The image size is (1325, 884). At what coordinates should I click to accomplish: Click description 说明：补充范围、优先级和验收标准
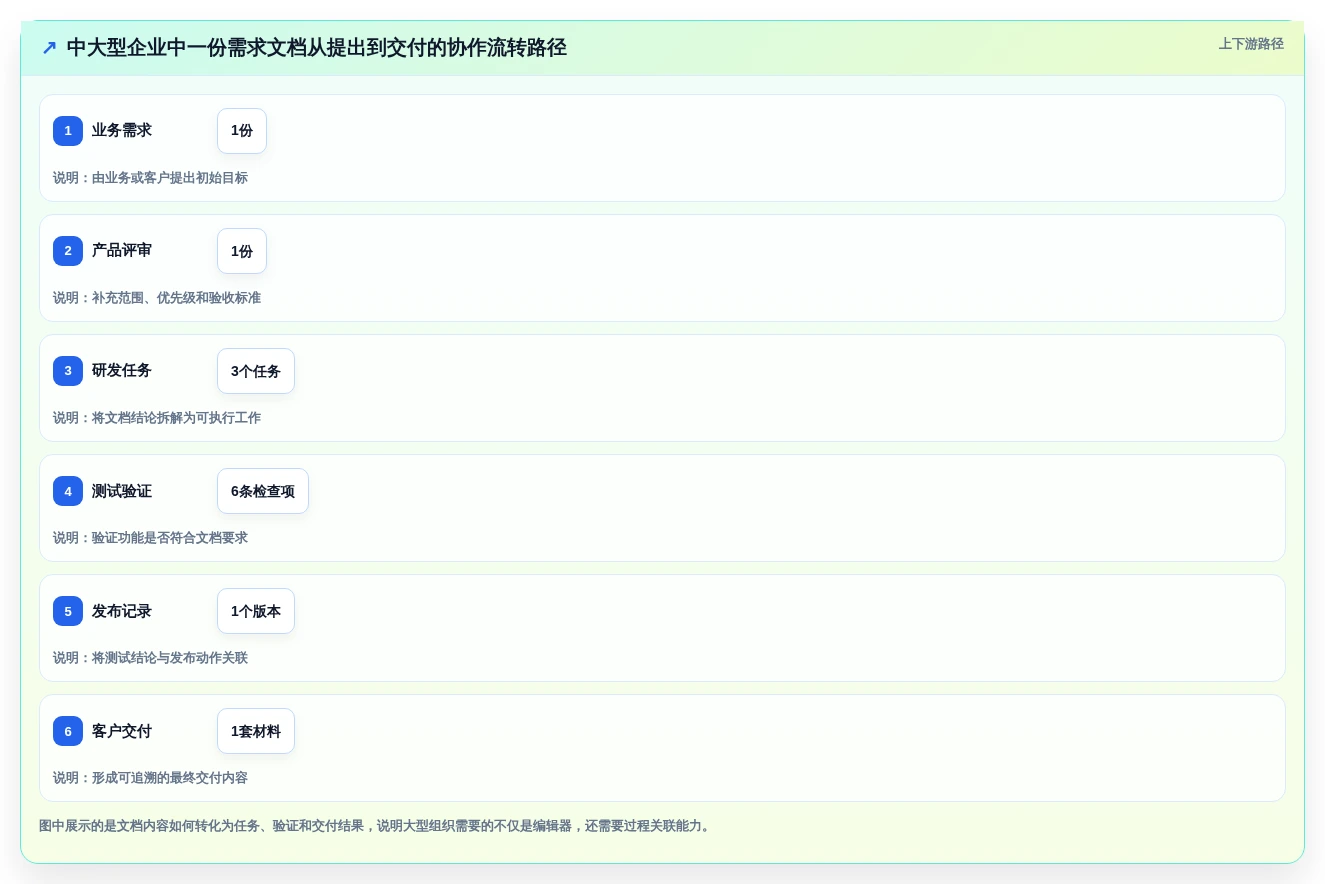[x=157, y=298]
